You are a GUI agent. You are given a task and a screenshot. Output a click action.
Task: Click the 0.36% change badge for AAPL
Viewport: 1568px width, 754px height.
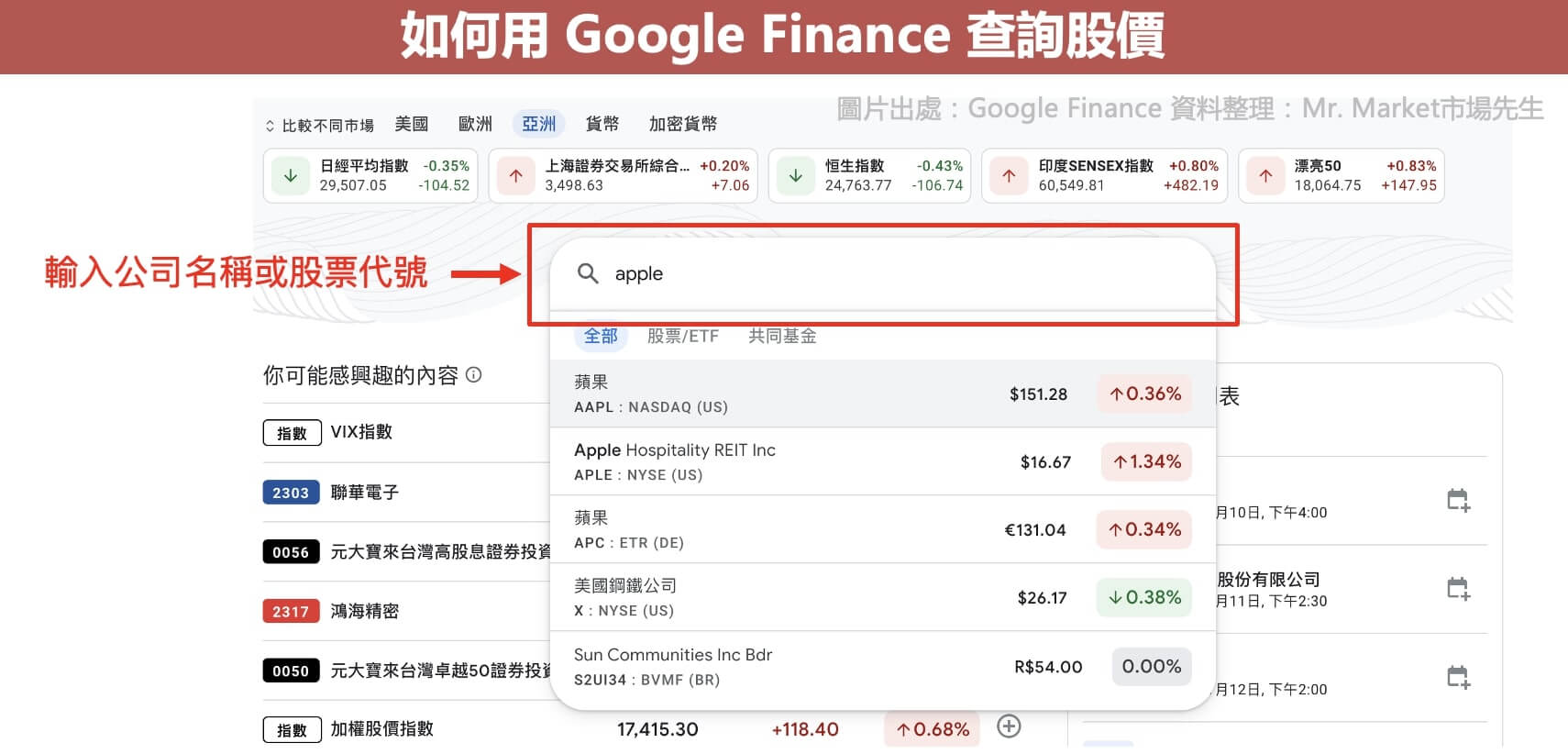tap(1145, 394)
